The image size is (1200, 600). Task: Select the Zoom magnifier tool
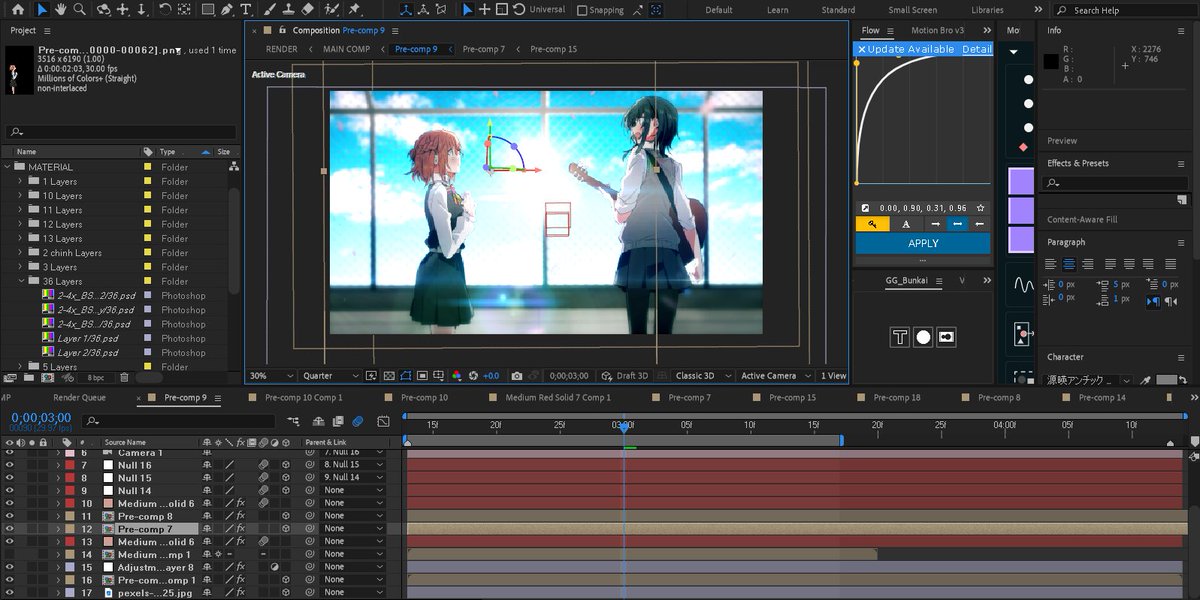78,10
